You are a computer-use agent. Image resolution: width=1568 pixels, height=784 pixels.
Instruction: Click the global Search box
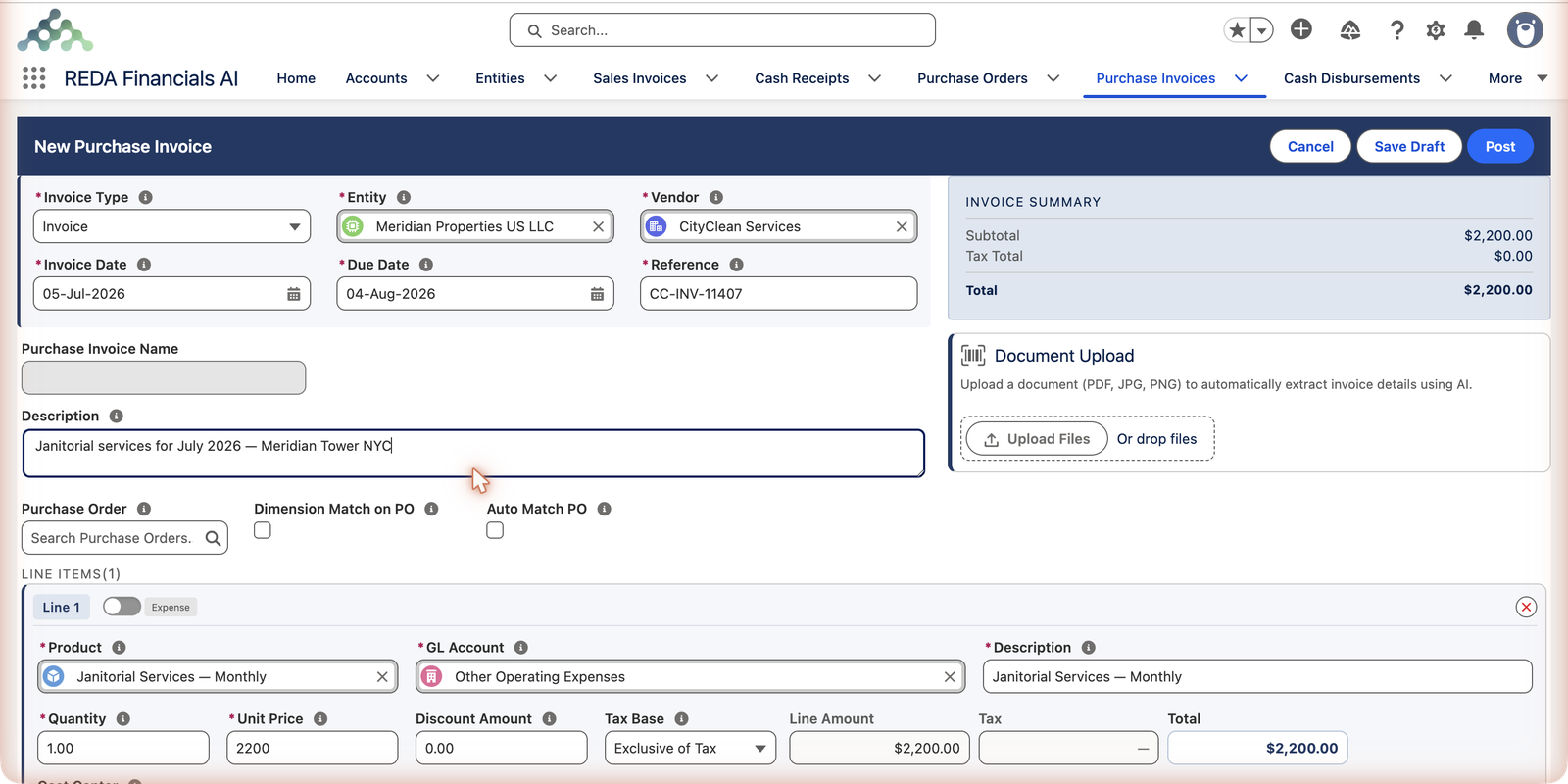tap(722, 30)
